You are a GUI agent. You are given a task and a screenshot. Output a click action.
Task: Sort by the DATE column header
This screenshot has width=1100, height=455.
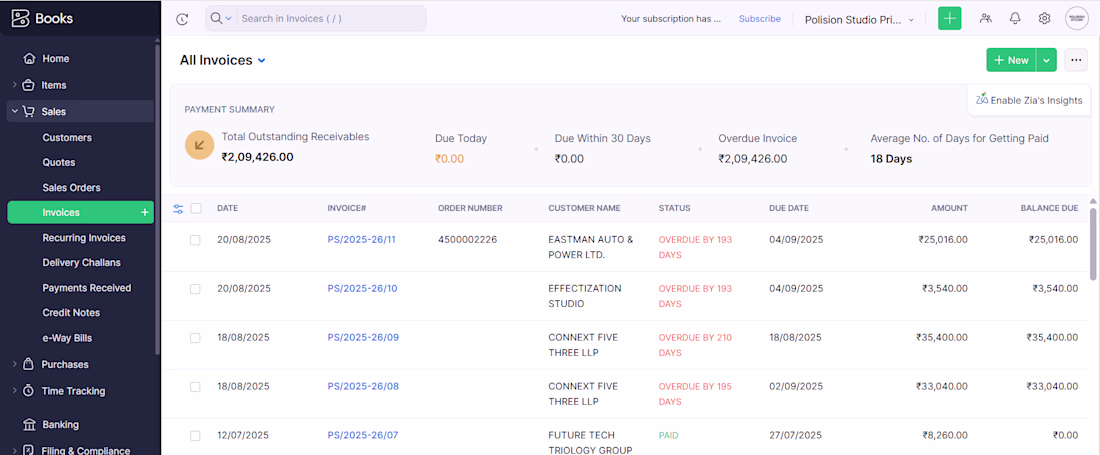tap(227, 208)
